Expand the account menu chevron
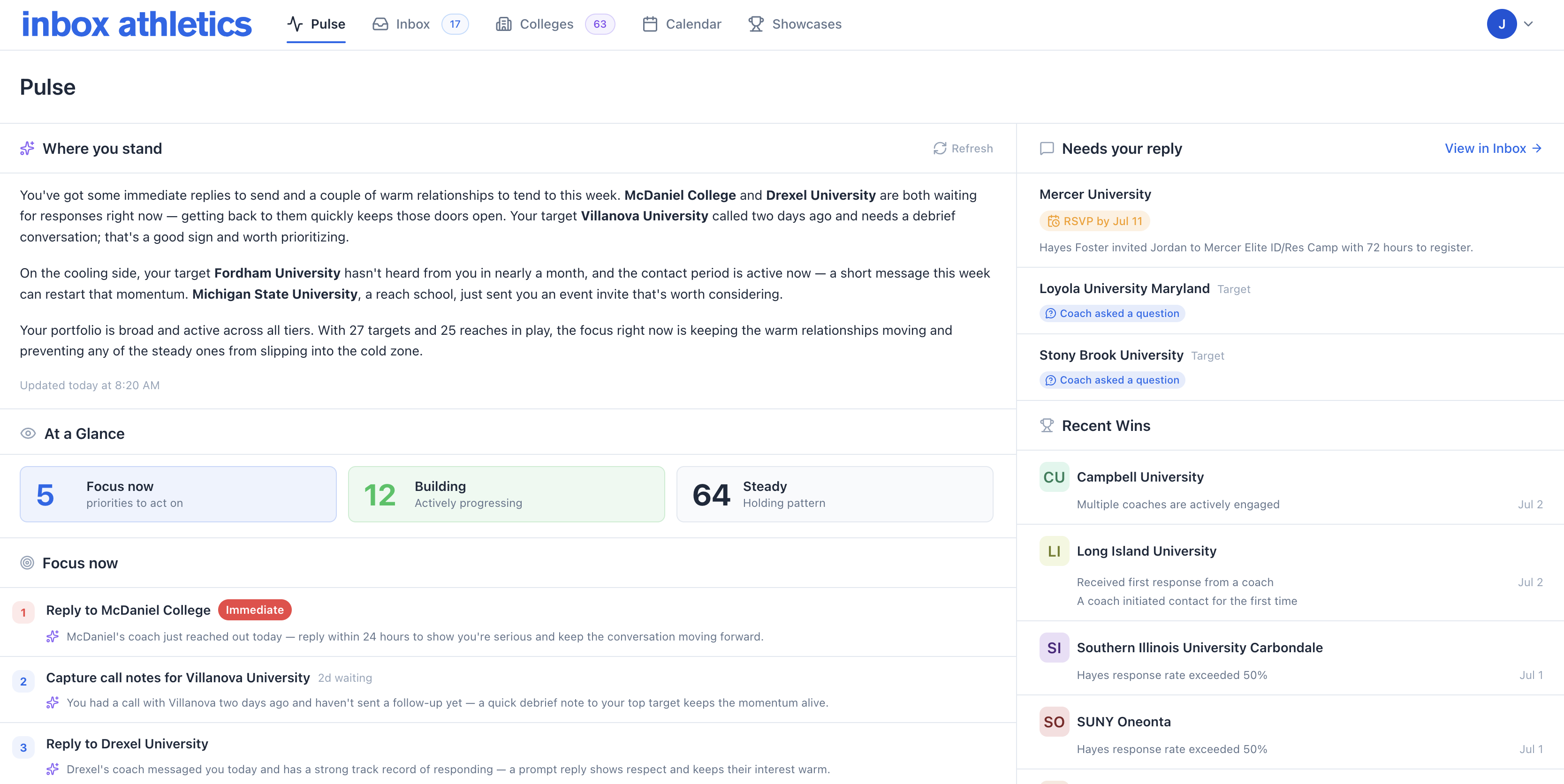Image resolution: width=1564 pixels, height=784 pixels. (x=1528, y=24)
